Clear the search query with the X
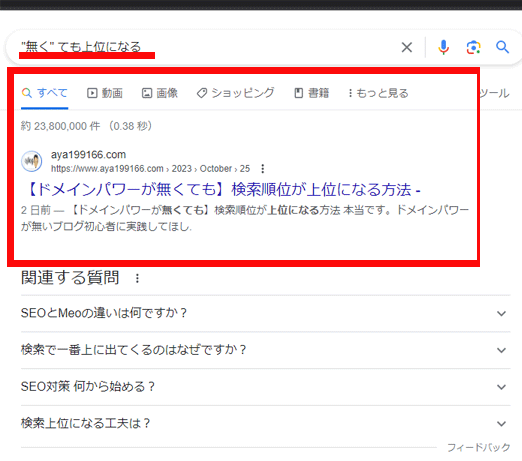 click(407, 47)
